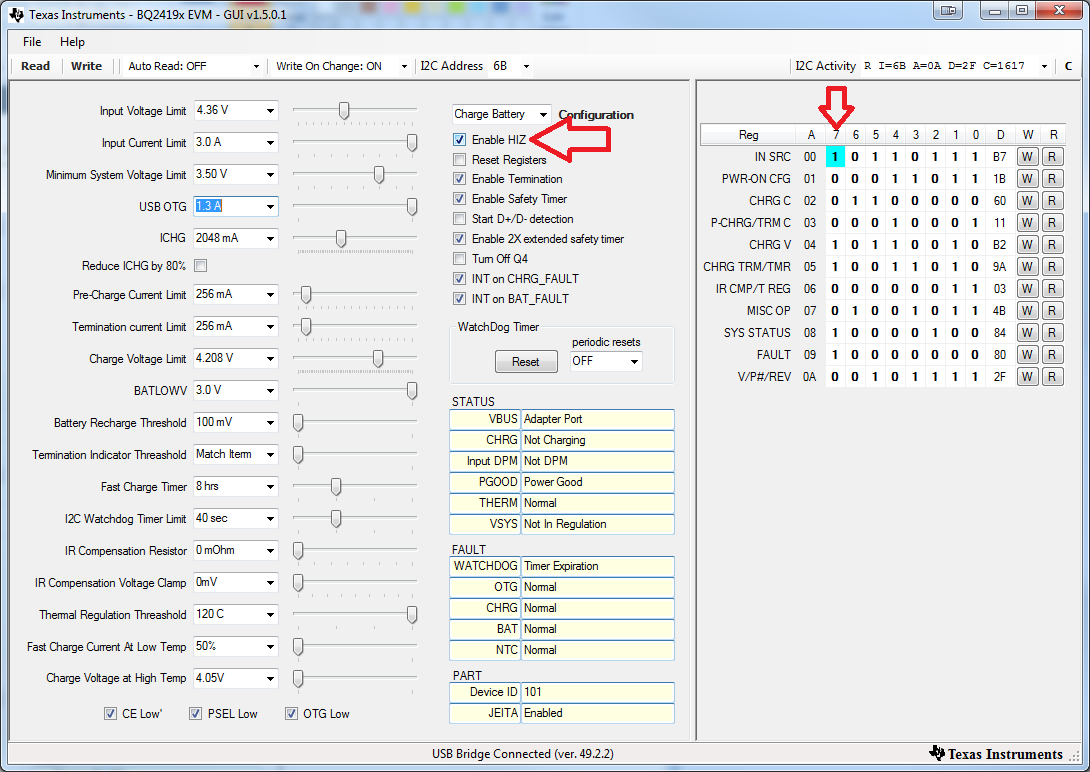
Task: Read the P-CHRG/TRM C register
Action: click(1052, 223)
